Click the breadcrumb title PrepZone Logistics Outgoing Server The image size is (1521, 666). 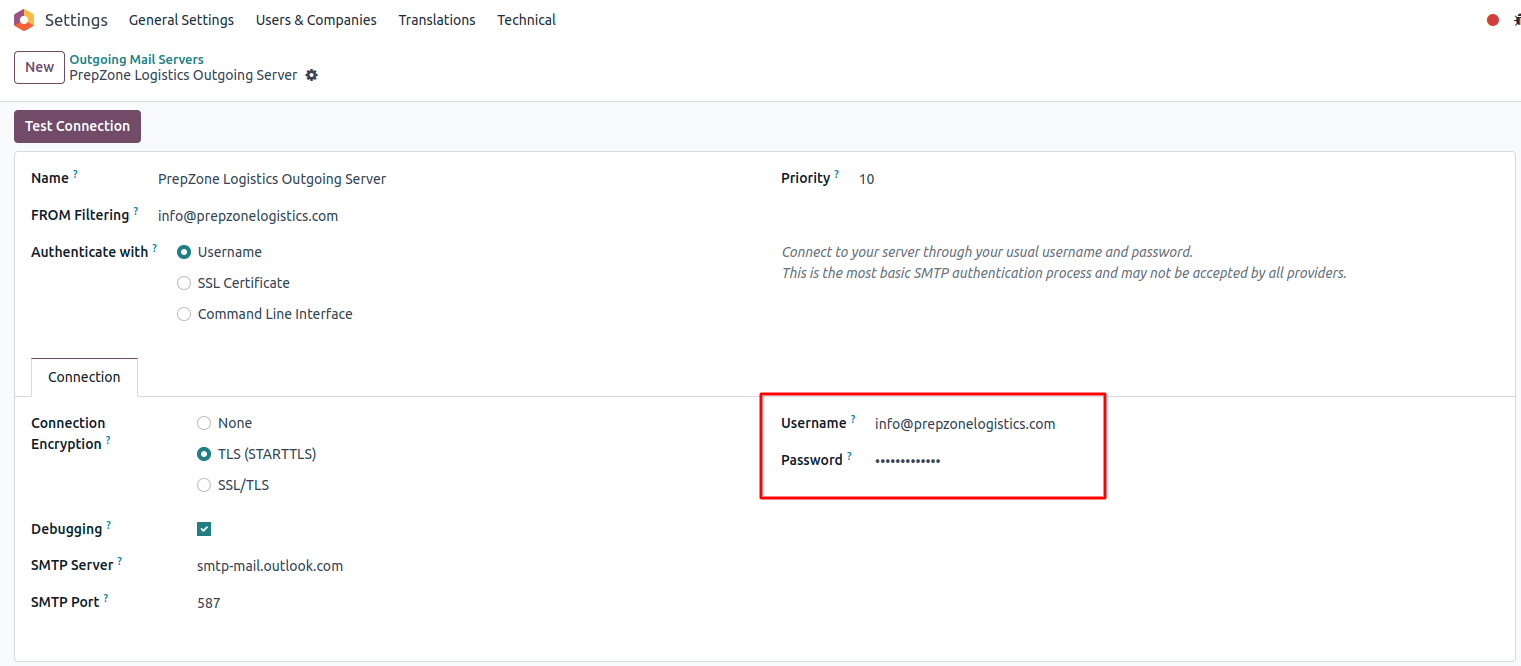point(183,75)
